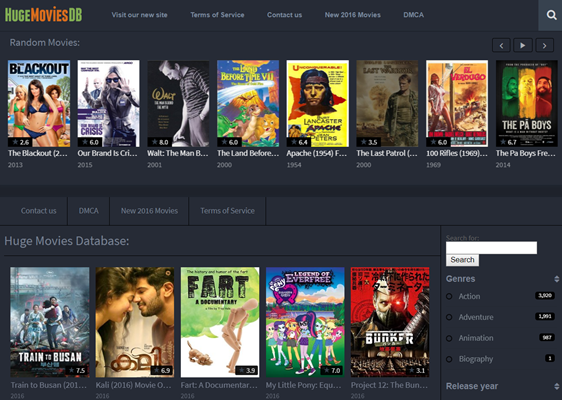Open Our Brand Is Crisis poster
Screen dimensions: 562x400
109,103
